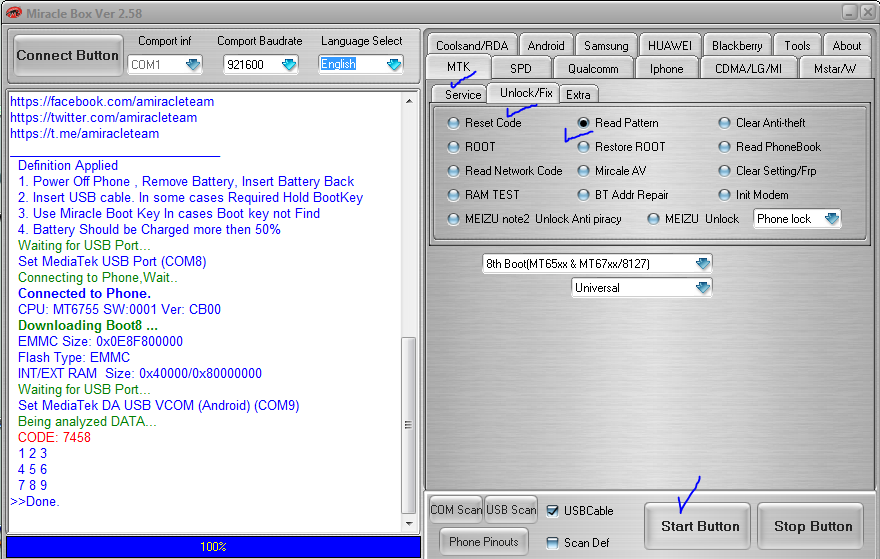
Task: Click the USB Scan button
Action: pyautogui.click(x=511, y=510)
